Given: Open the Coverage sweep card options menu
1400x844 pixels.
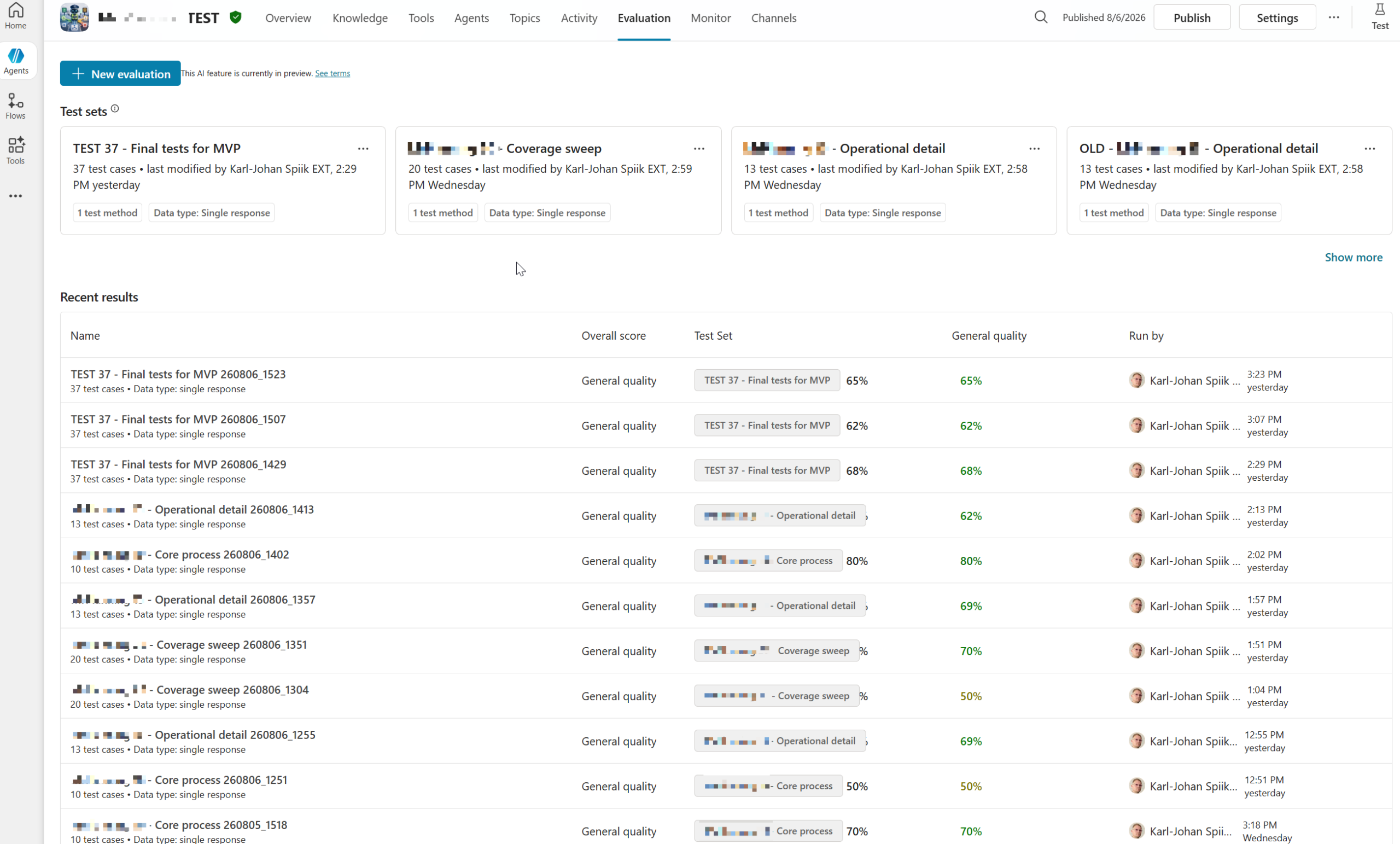Looking at the screenshot, I should [699, 149].
